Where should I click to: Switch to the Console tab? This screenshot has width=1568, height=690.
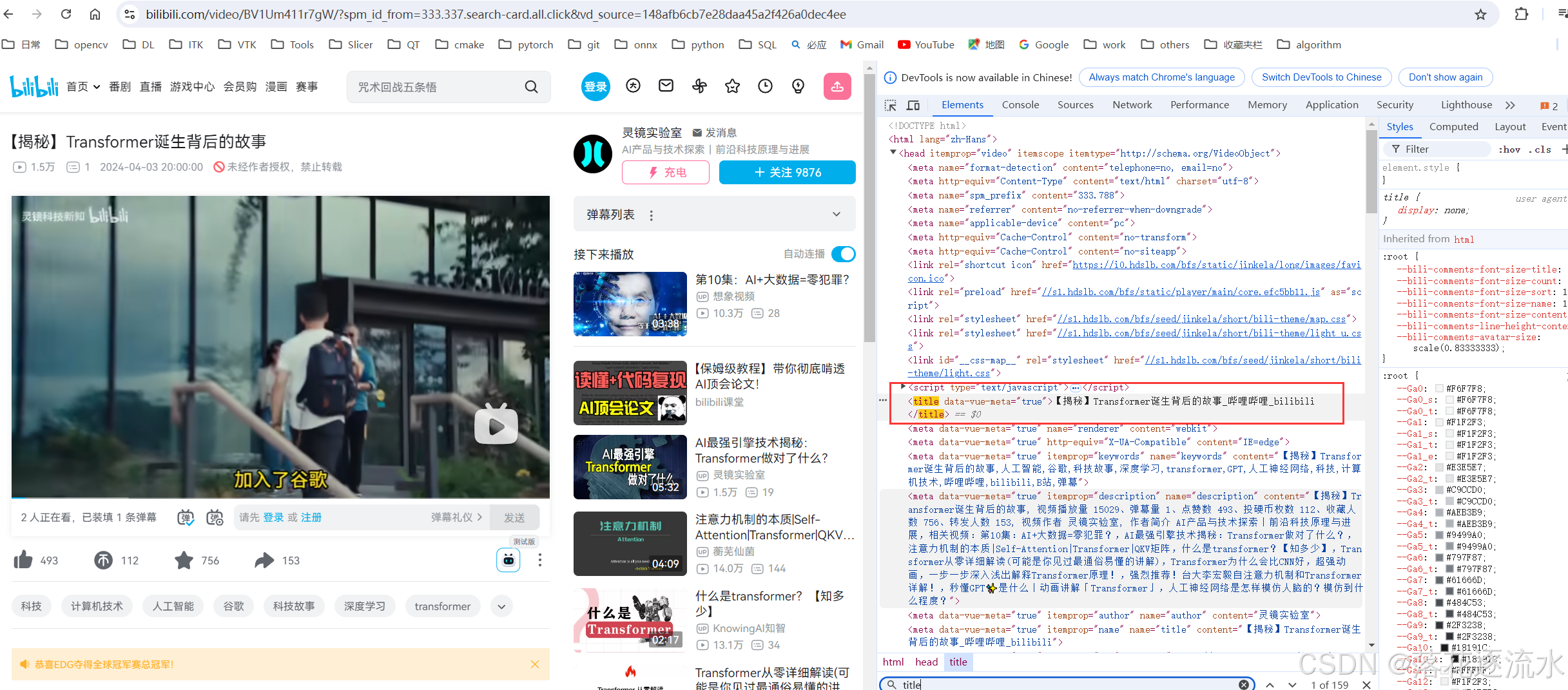pyautogui.click(x=1020, y=105)
